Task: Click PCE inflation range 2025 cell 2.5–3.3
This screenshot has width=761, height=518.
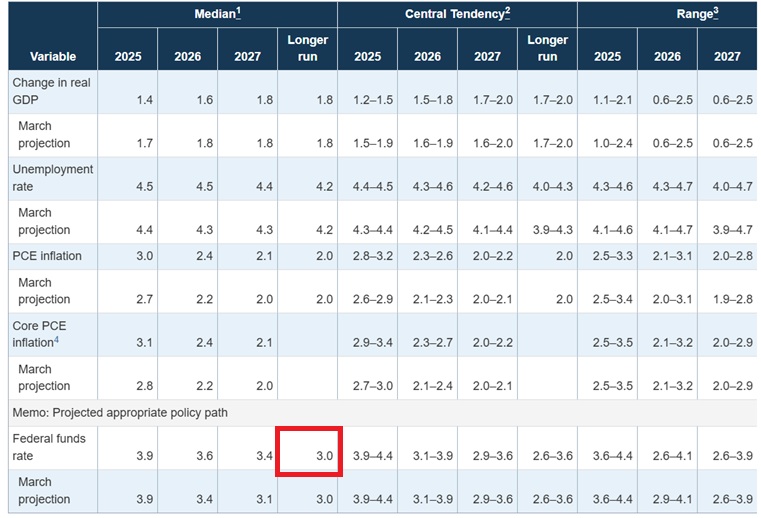Action: tap(612, 256)
